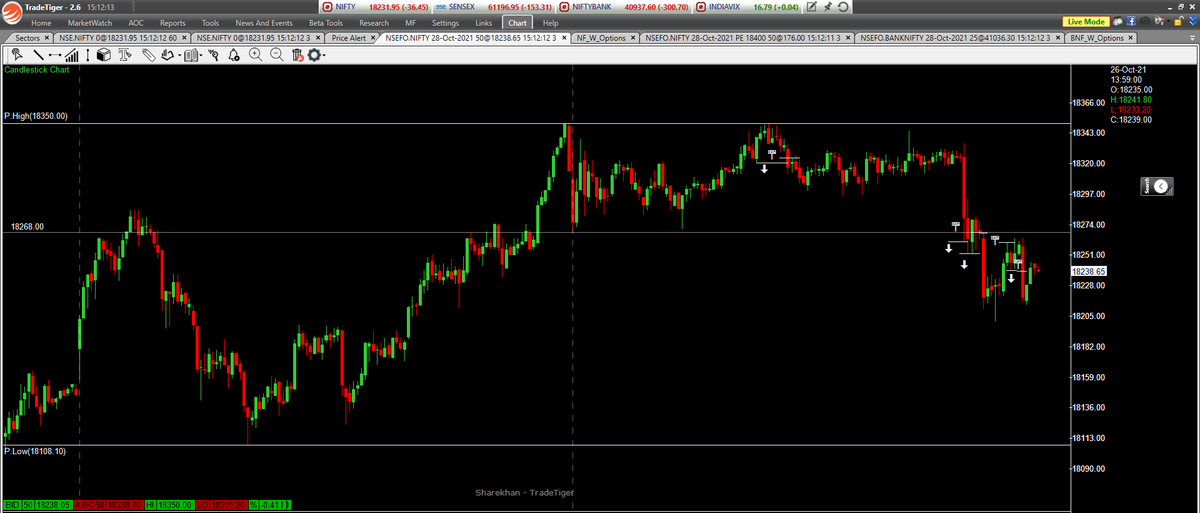The width and height of the screenshot is (1200, 513).
Task: Click the P.Low(18108.10) label
Action: [34, 452]
